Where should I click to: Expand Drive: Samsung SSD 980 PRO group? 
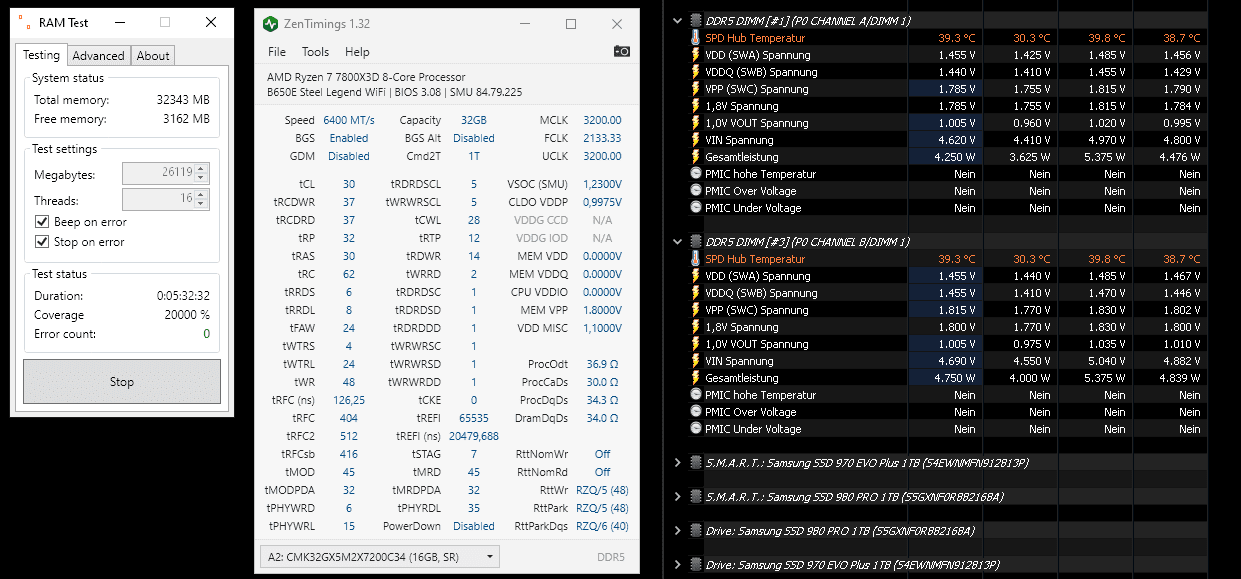click(x=678, y=531)
